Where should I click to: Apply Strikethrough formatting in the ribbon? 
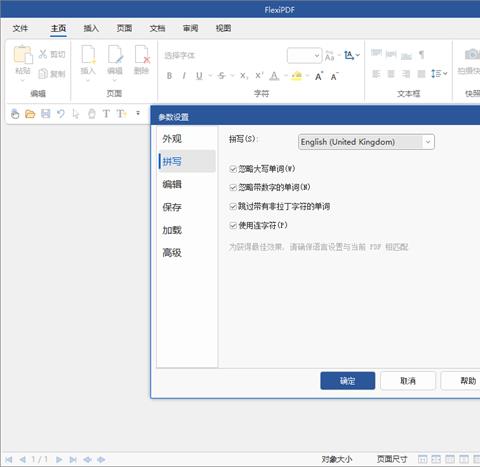point(222,76)
